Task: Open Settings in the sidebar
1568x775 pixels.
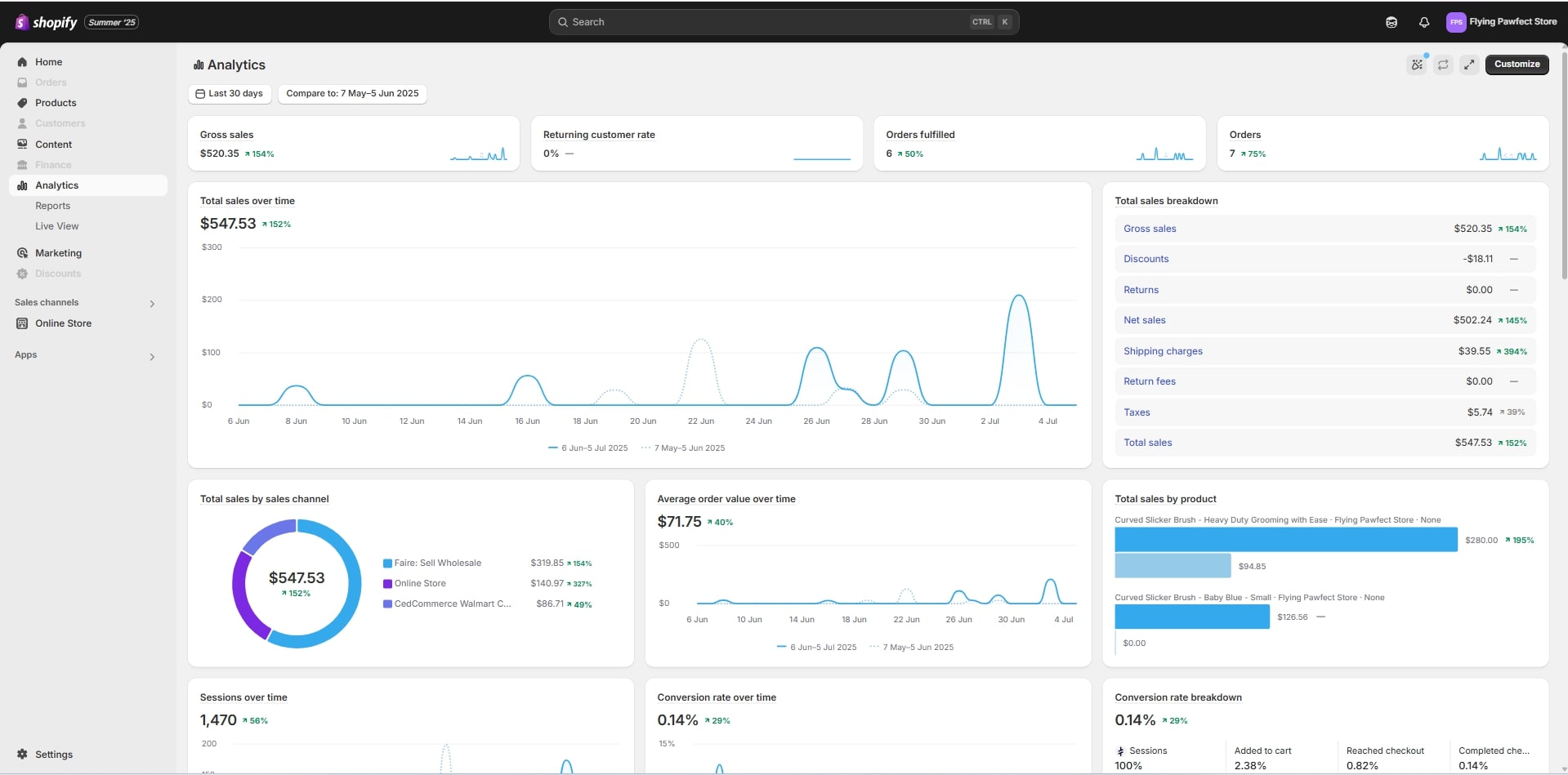Action: click(54, 755)
